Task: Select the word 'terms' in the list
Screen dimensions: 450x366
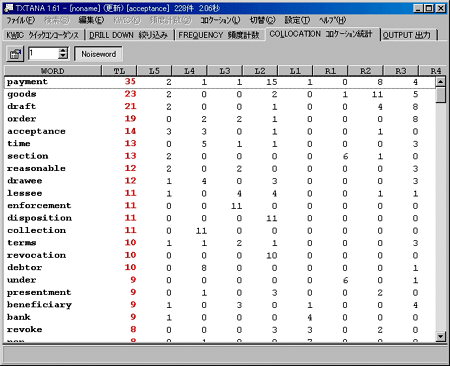Action: pyautogui.click(x=22, y=243)
